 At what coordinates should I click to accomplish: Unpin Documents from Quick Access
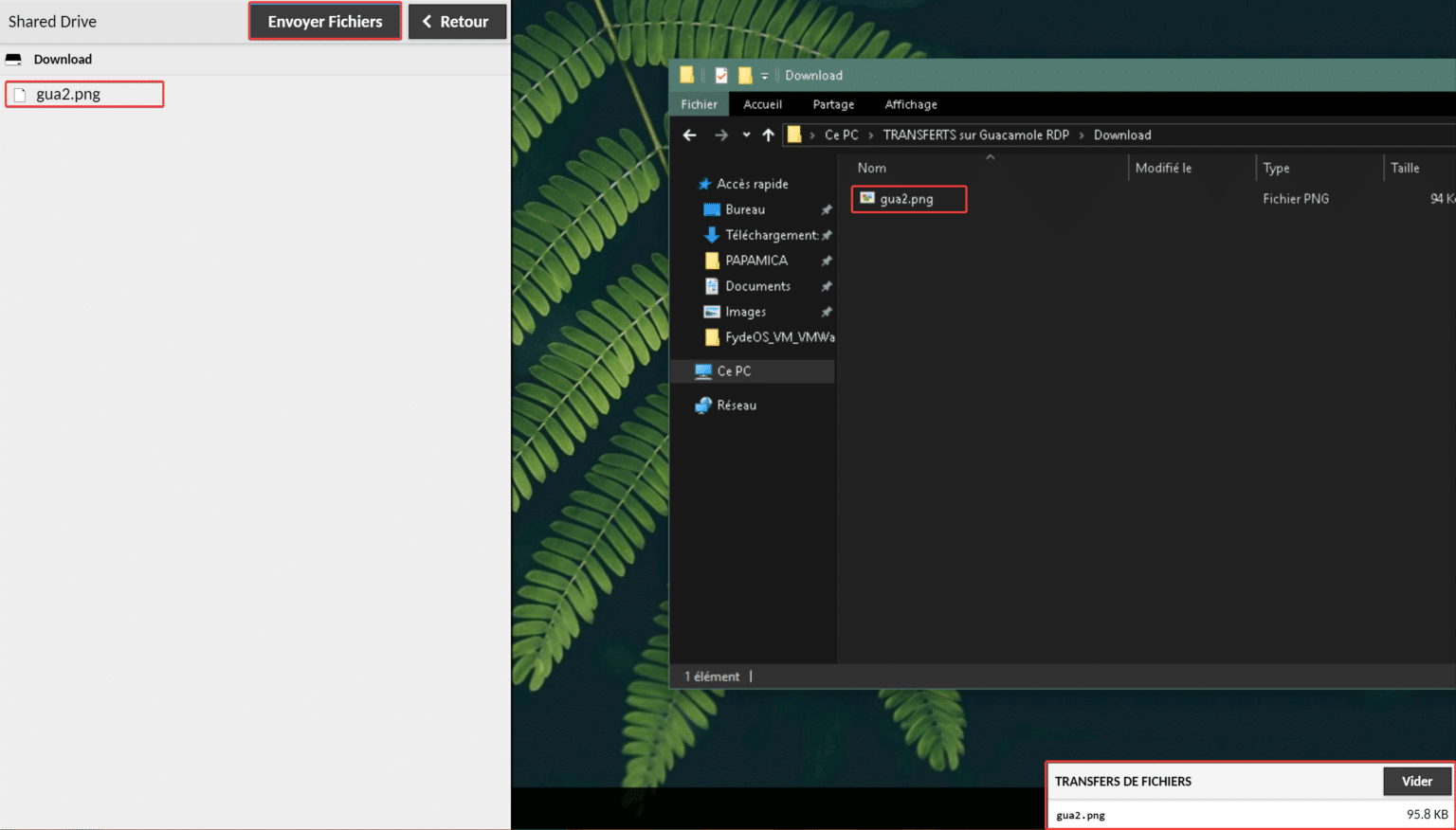(826, 285)
